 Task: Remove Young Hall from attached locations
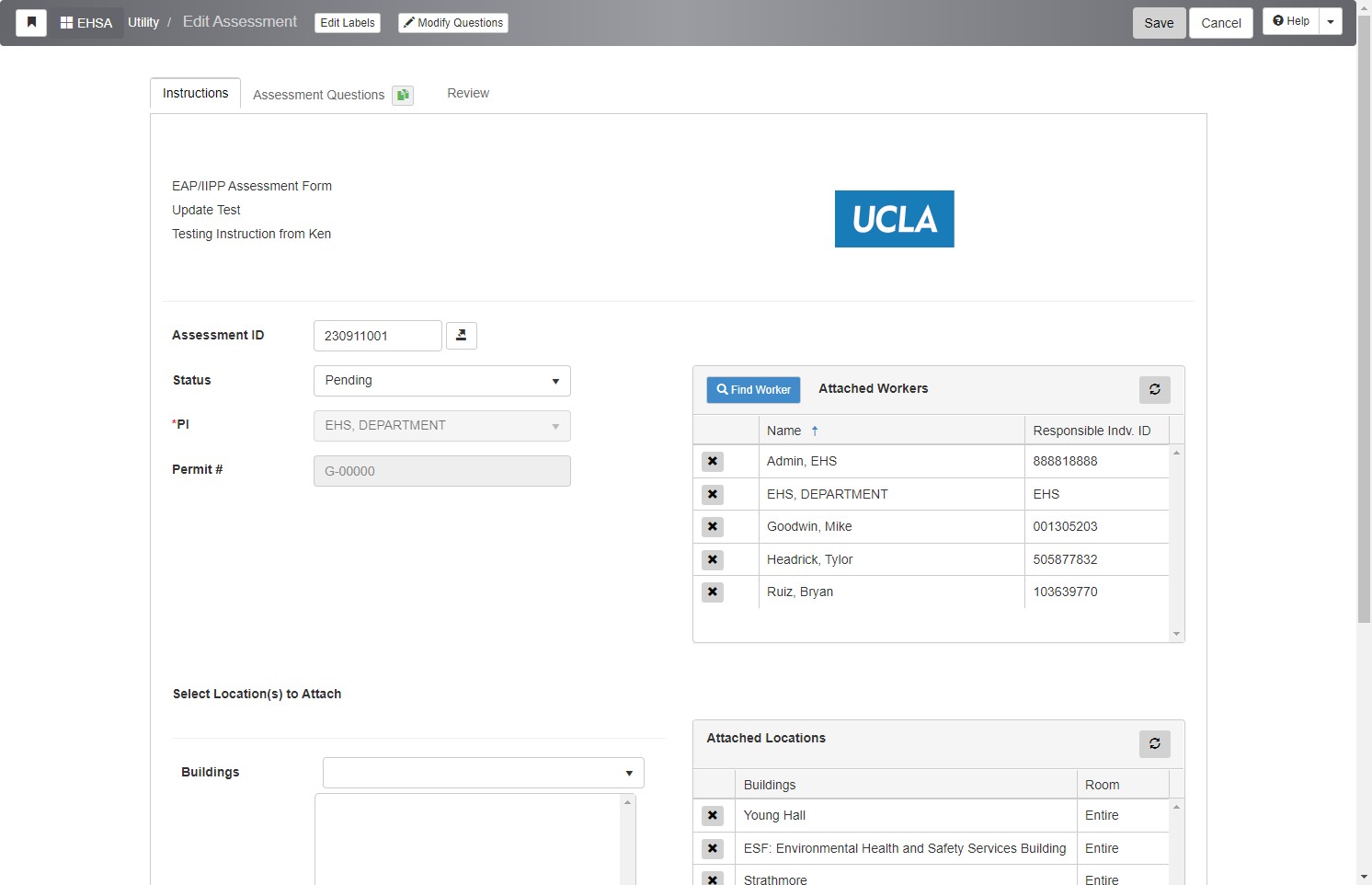click(713, 816)
